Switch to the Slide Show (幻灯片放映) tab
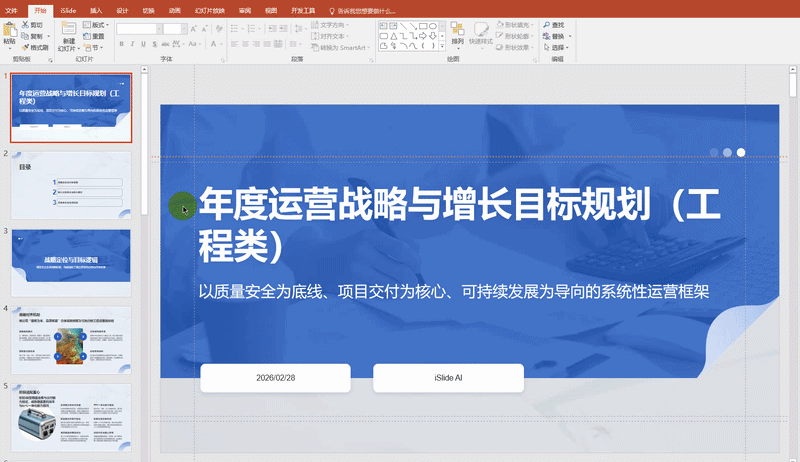Image resolution: width=800 pixels, height=462 pixels. [x=210, y=11]
